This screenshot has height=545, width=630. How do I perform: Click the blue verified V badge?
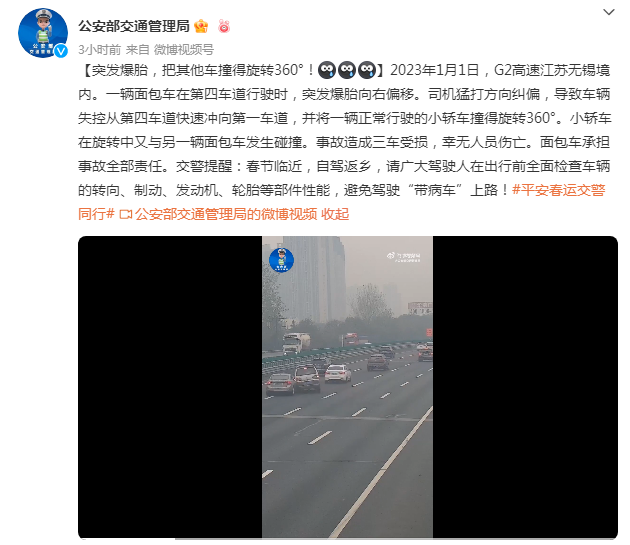click(61, 51)
